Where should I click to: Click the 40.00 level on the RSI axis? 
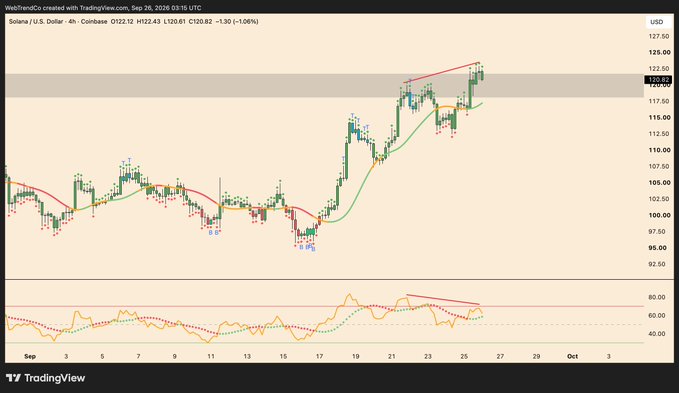coord(656,334)
